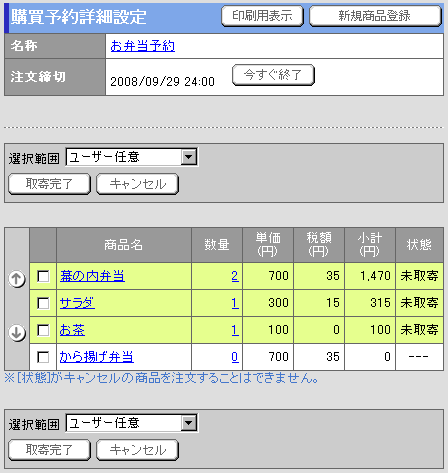Click the 印刷用表示 button
Image resolution: width=448 pixels, height=473 pixels.
coord(262,16)
